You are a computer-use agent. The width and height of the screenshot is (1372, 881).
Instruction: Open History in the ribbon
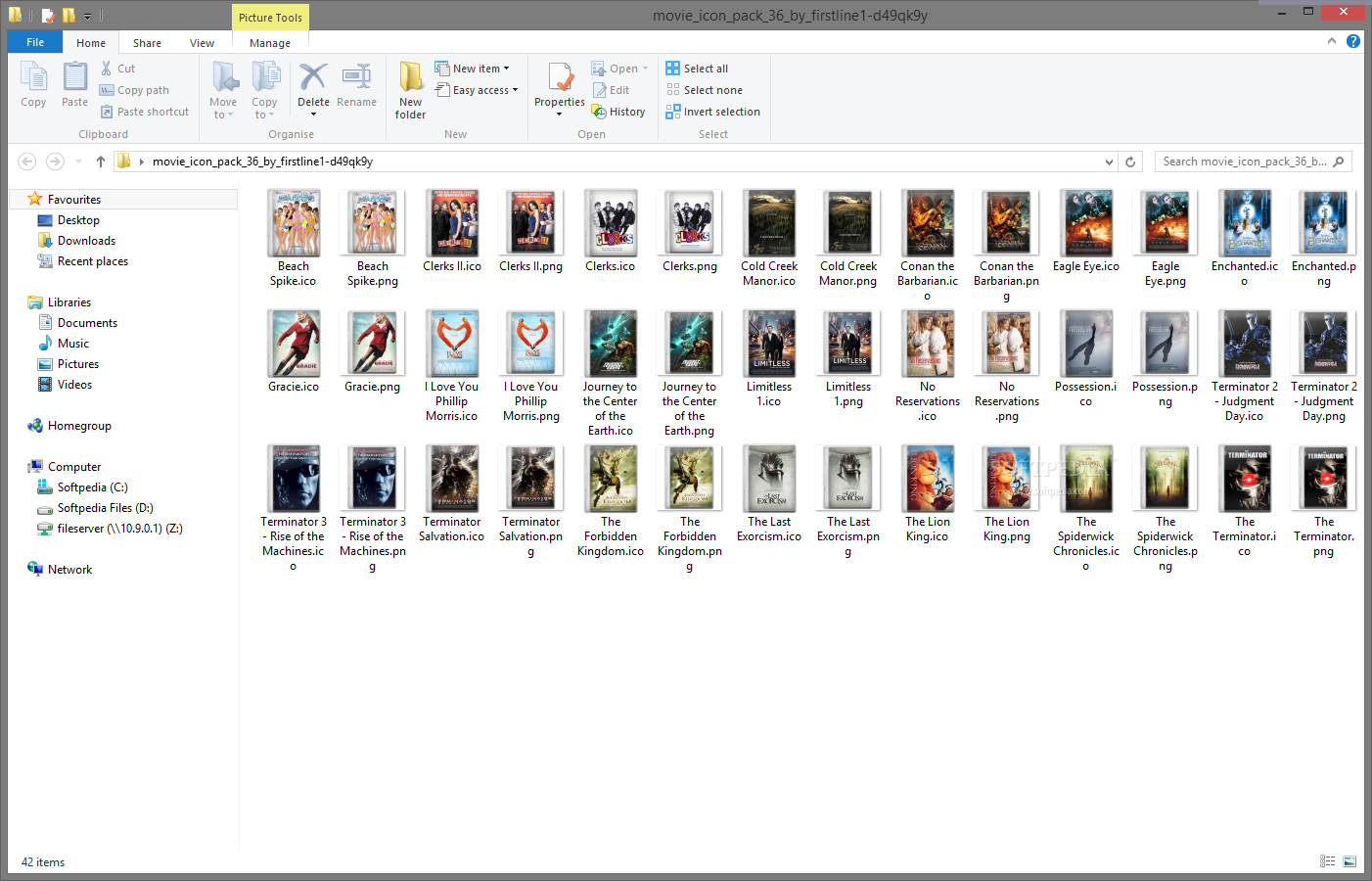tap(618, 112)
